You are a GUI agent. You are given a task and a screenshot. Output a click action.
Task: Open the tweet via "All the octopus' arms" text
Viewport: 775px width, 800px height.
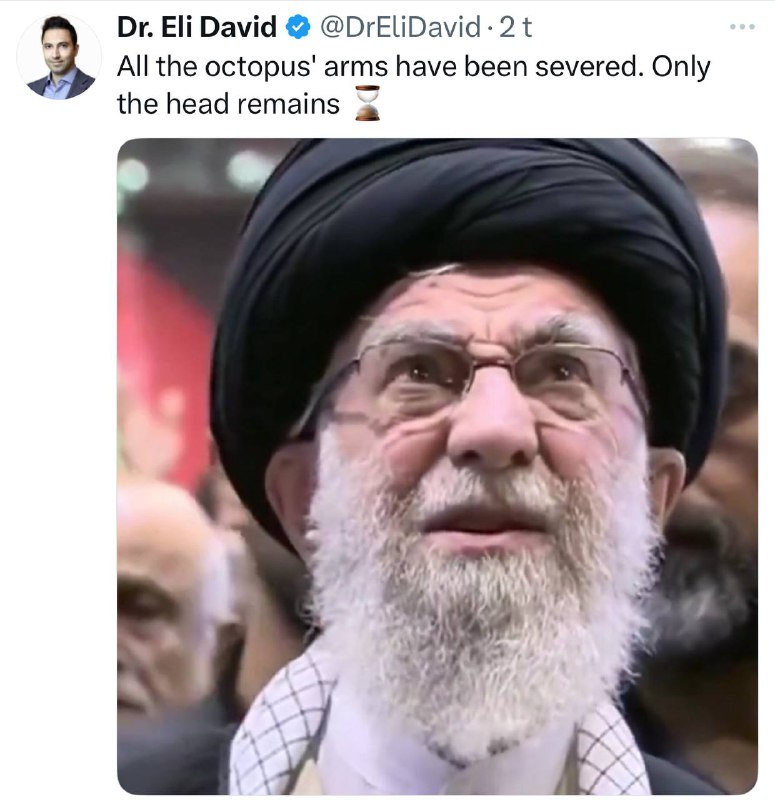click(252, 66)
